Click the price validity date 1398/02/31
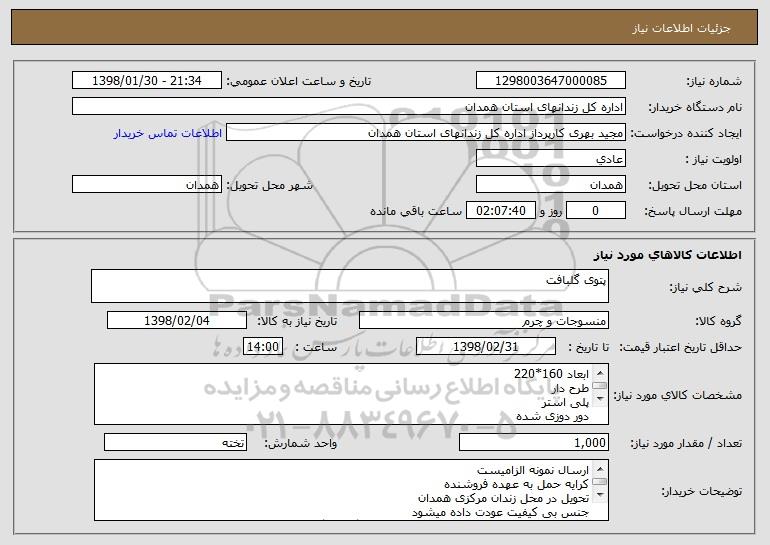 [486, 347]
